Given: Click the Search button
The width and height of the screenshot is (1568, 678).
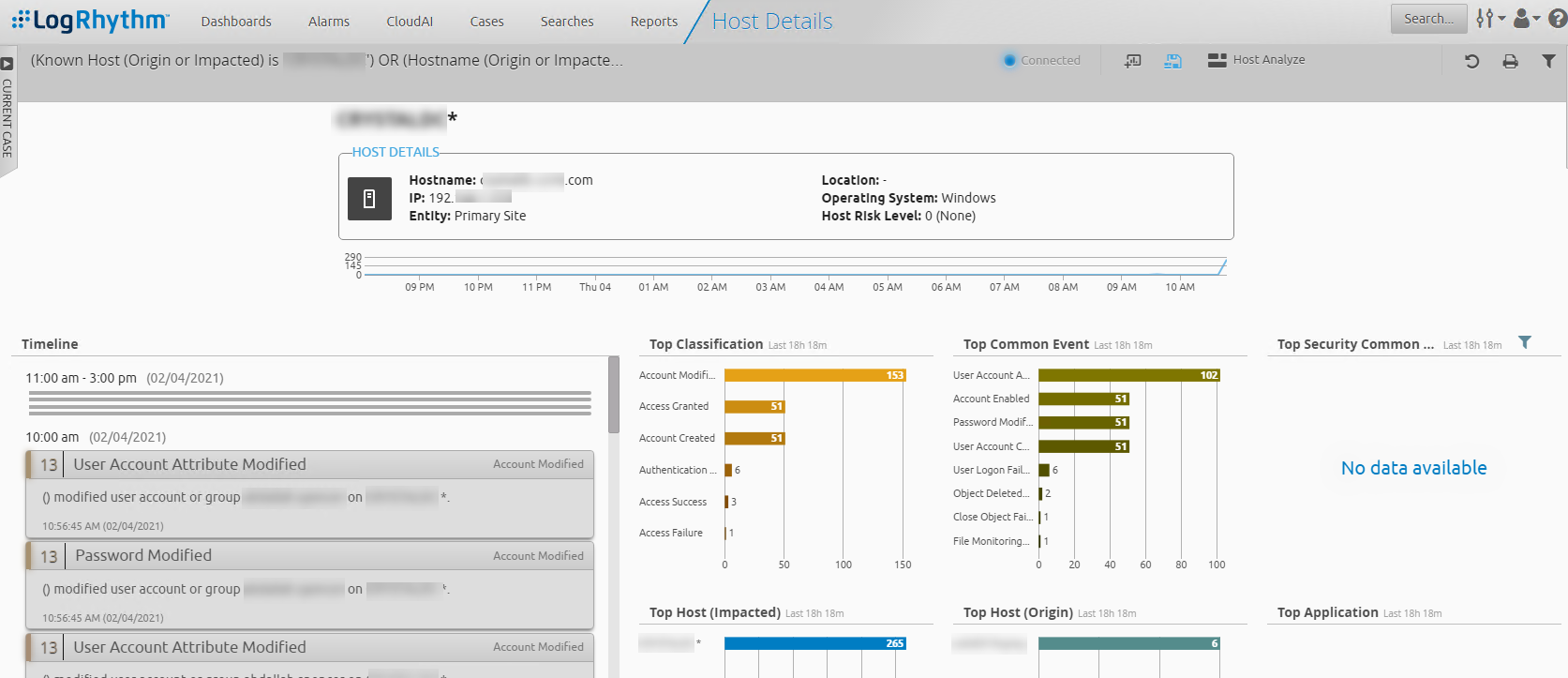Looking at the screenshot, I should (1428, 19).
